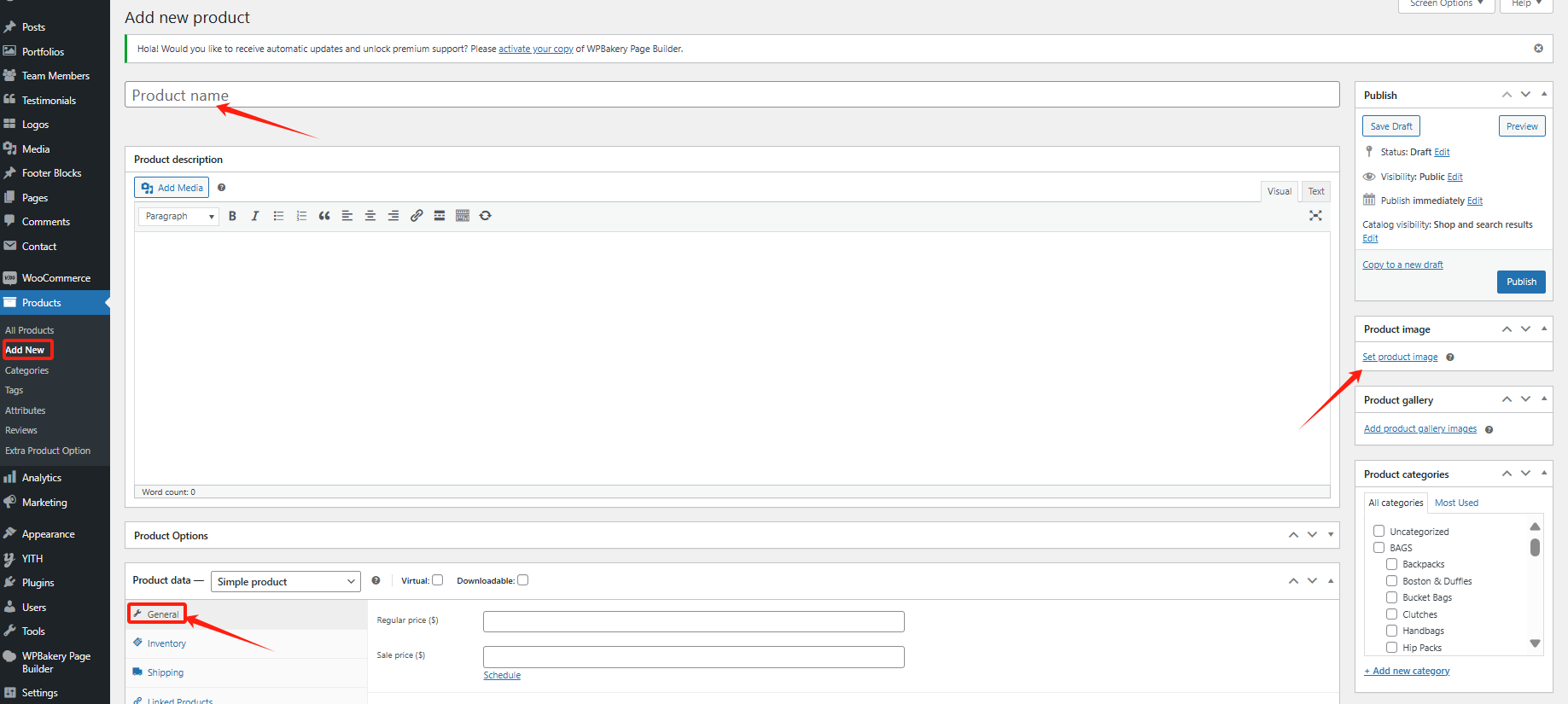Collapse the Product Options panel
1568x704 pixels.
(x=1331, y=535)
